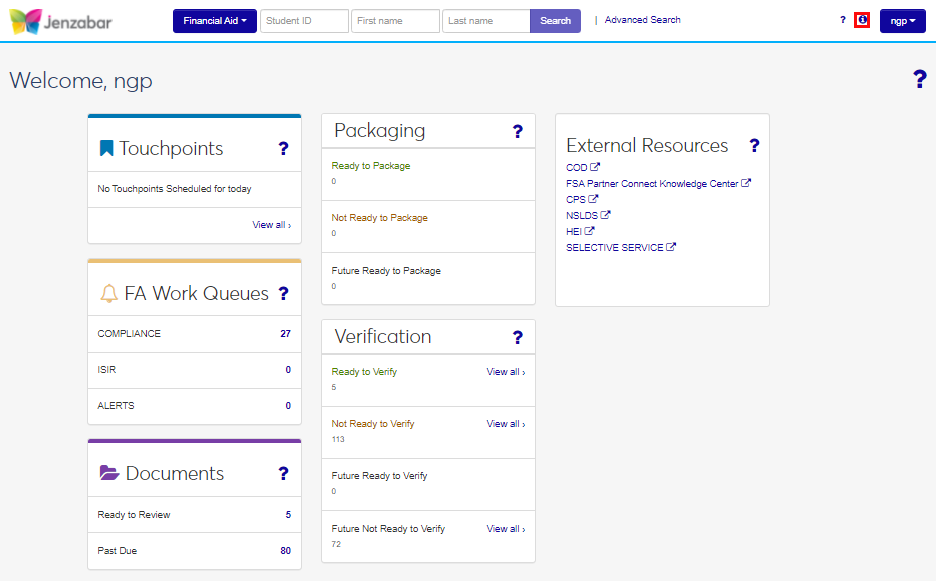Open help for Touchpoints panel
Viewport: 936px width, 581px height.
(x=283, y=149)
